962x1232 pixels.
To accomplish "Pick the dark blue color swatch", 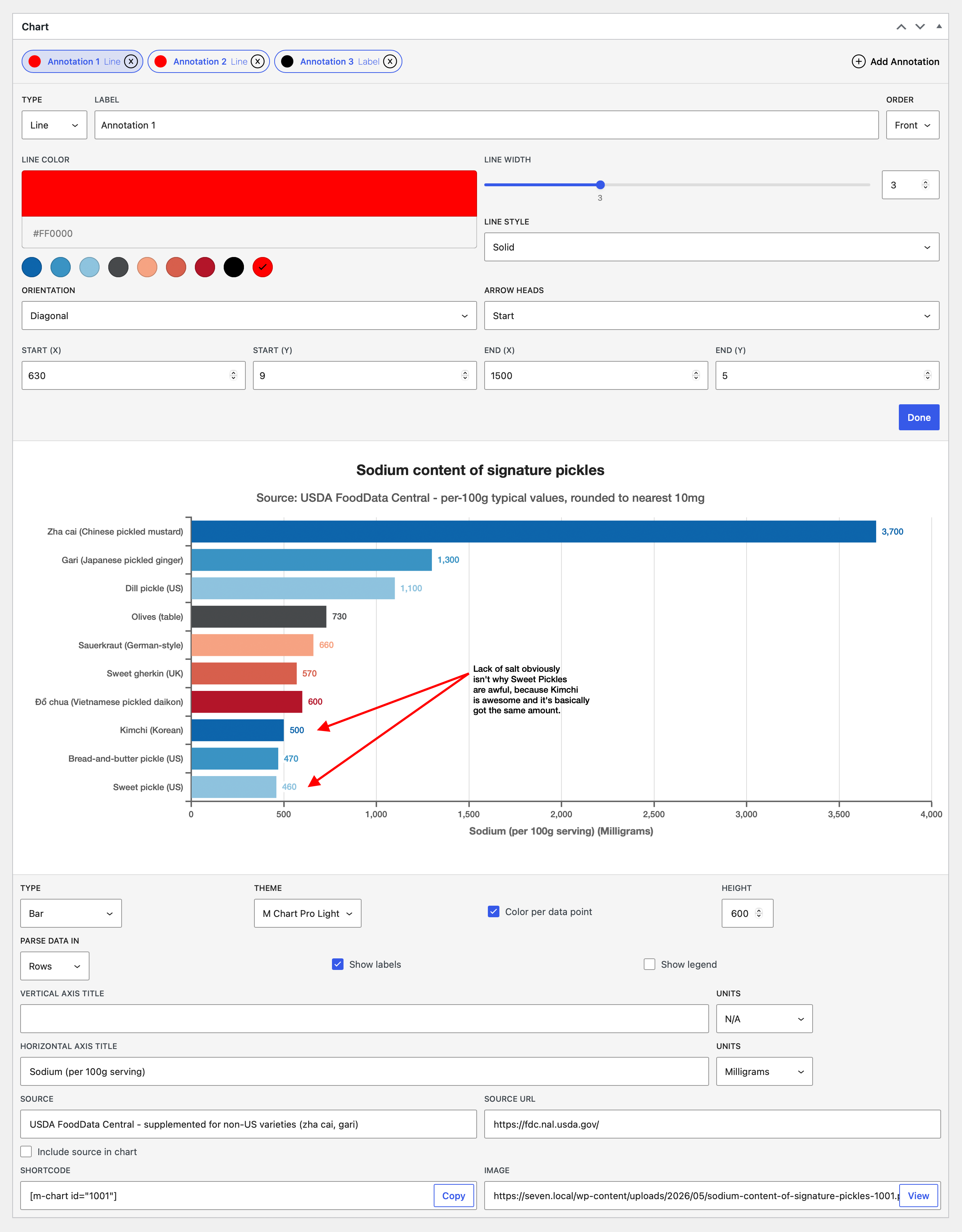I will (x=32, y=267).
